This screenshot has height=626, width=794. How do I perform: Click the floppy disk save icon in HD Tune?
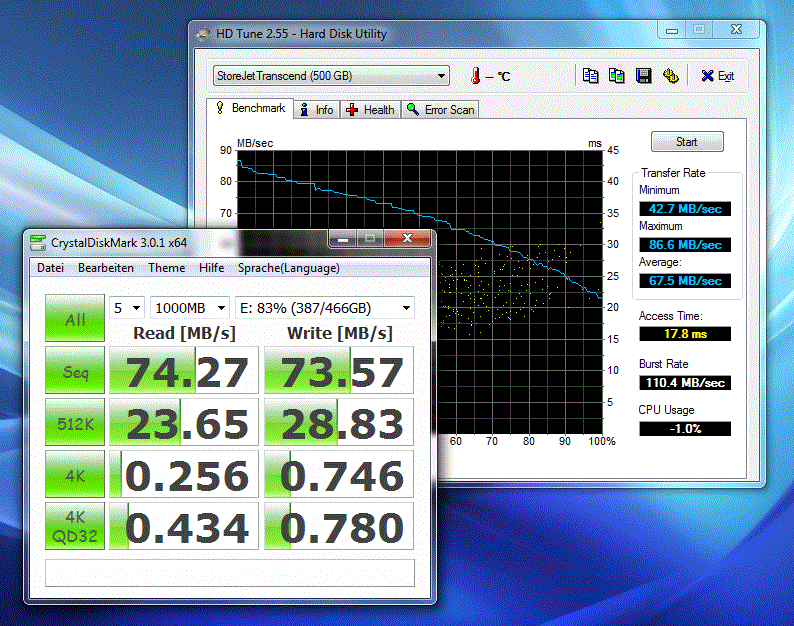643,76
